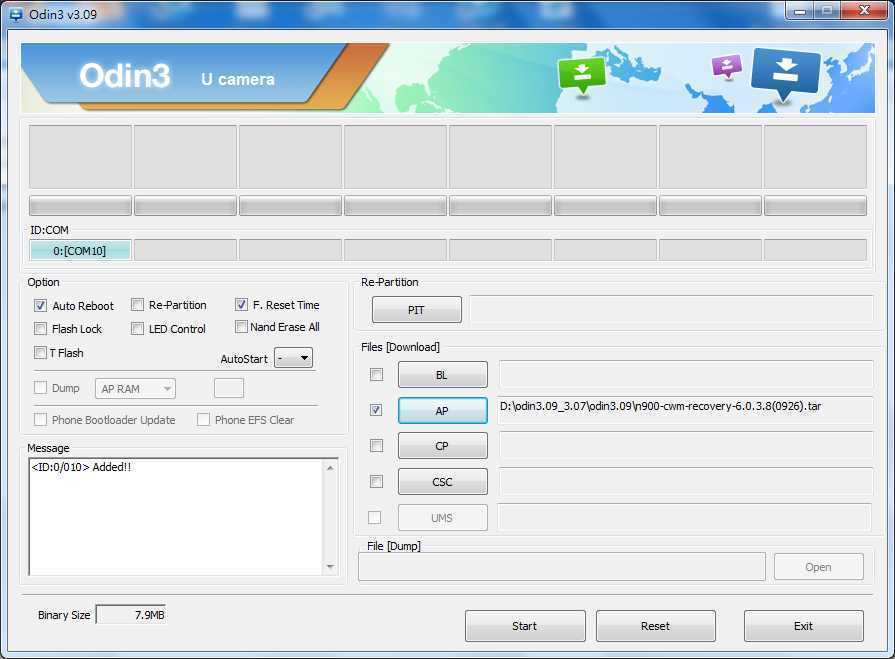
Task: Enable the T Flash checkbox
Action: click(41, 353)
